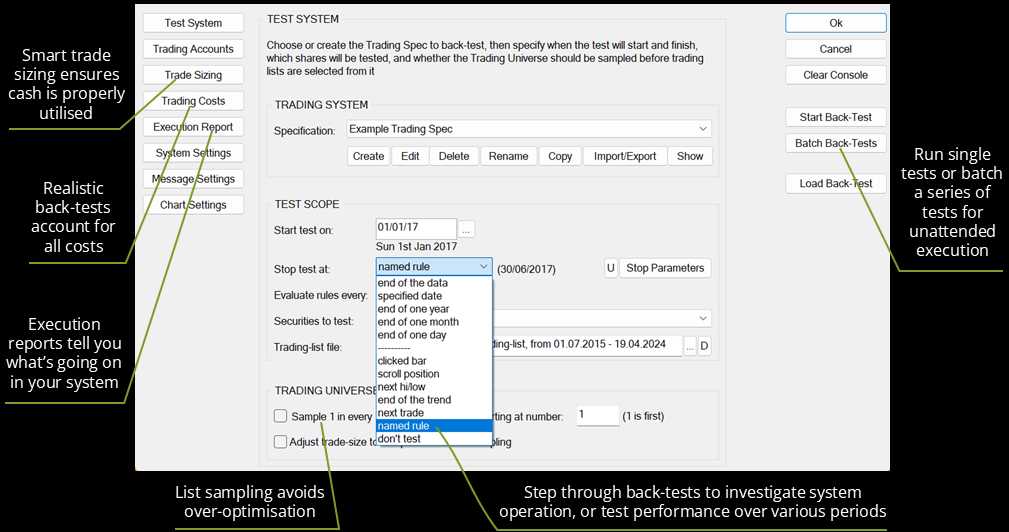Pick 'don't test' in the dropdown list
This screenshot has height=532, width=1009.
(400, 439)
